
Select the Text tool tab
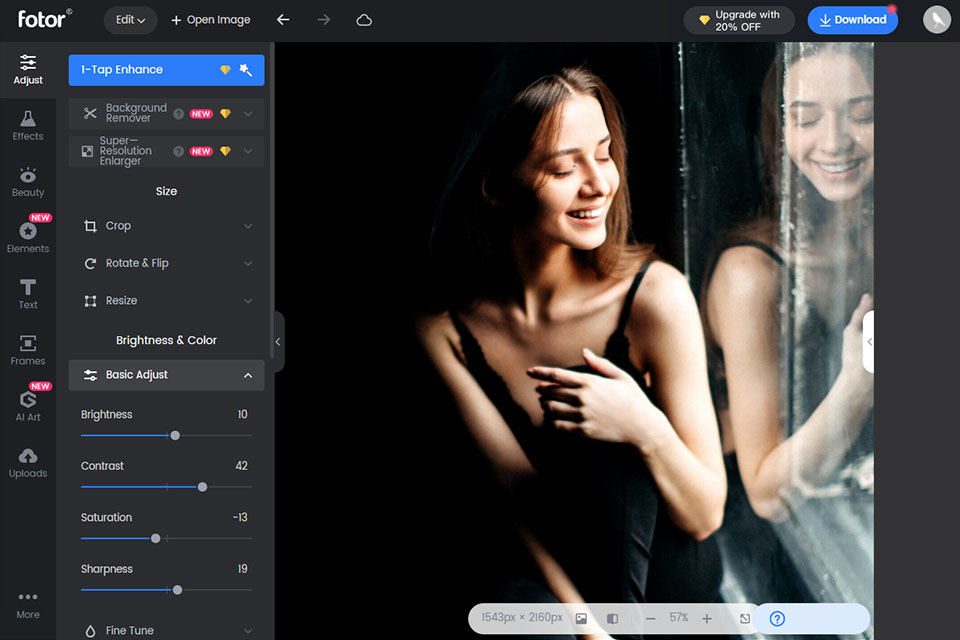pos(28,295)
